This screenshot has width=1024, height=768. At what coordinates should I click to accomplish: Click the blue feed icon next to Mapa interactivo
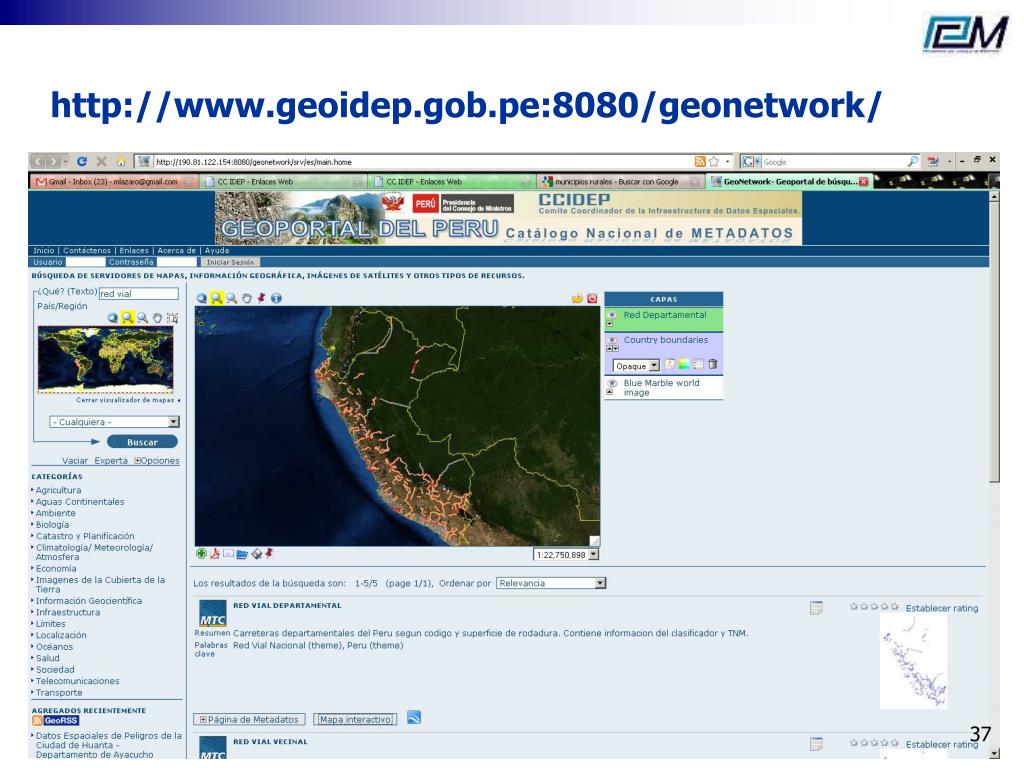pos(414,718)
